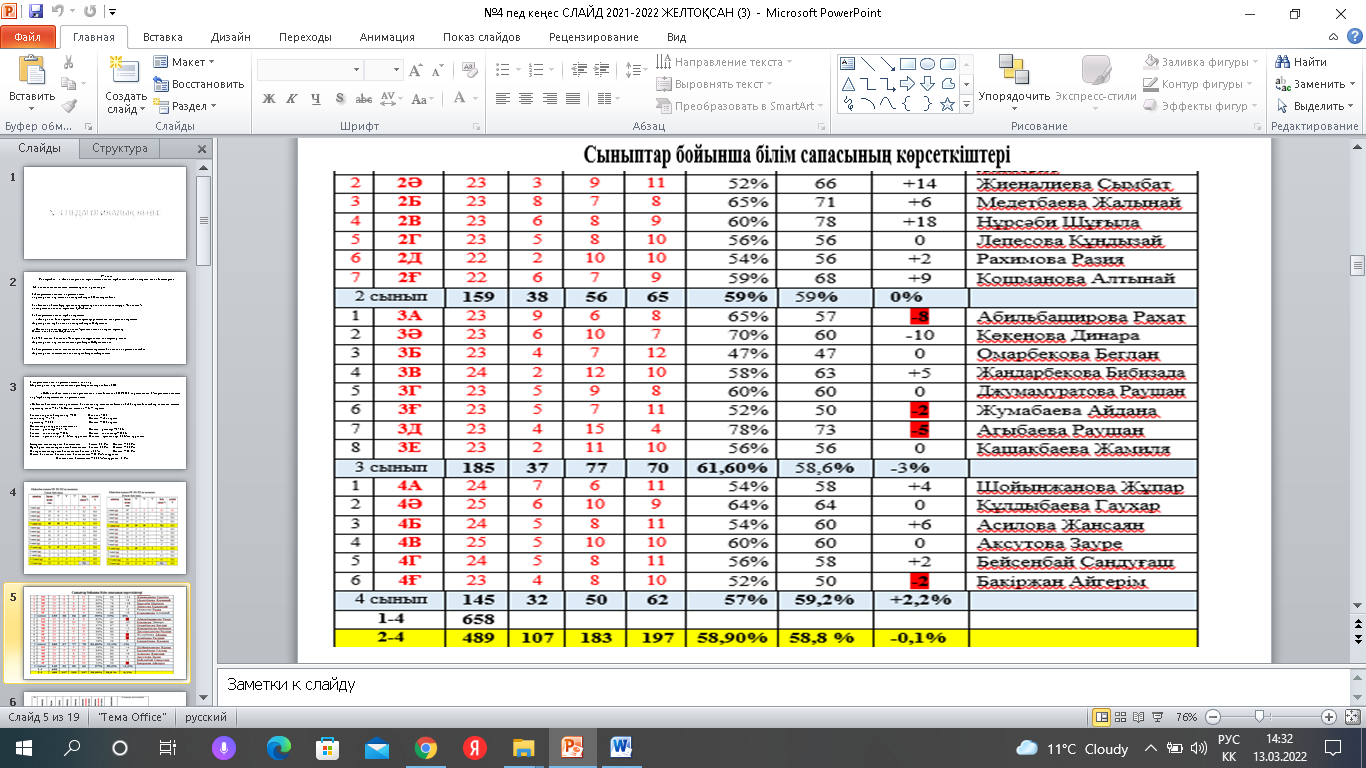The image size is (1366, 768).
Task: Click the zoom slider handle
Action: pos(1258,717)
